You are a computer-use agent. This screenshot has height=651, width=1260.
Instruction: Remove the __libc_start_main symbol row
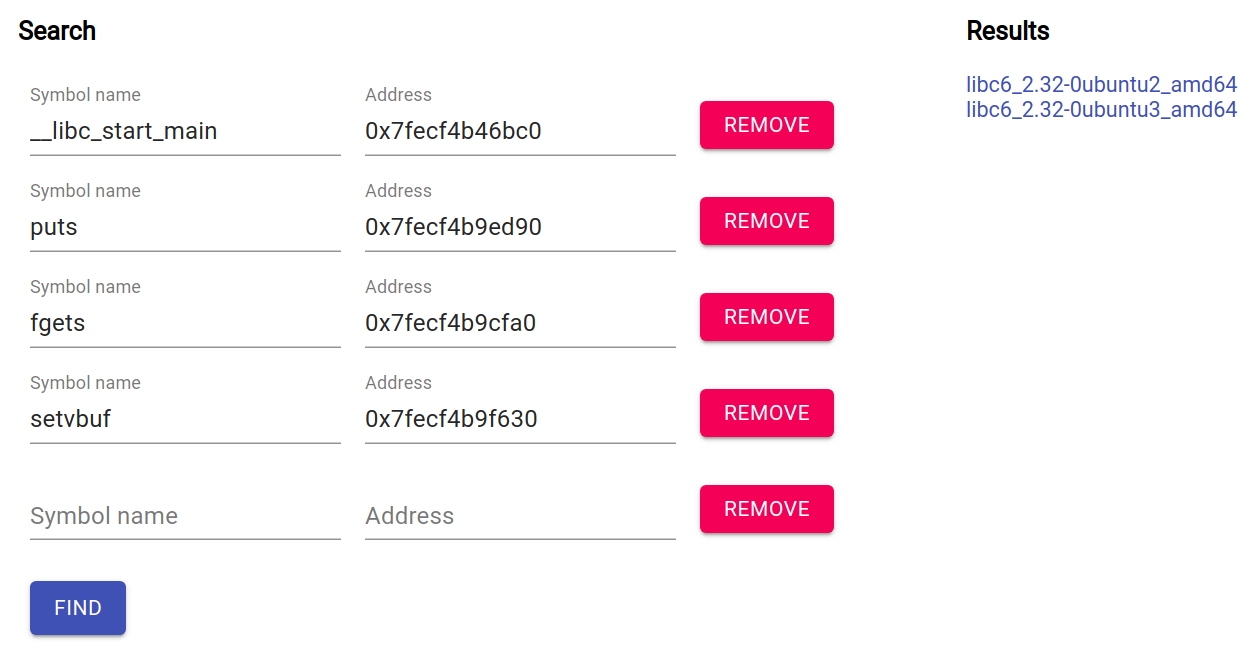pos(767,125)
